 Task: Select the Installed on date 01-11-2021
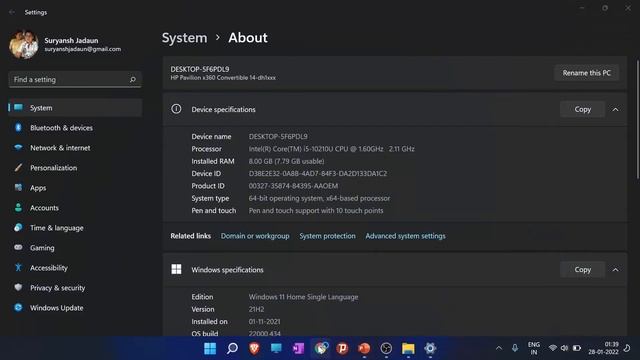pyautogui.click(x=264, y=321)
